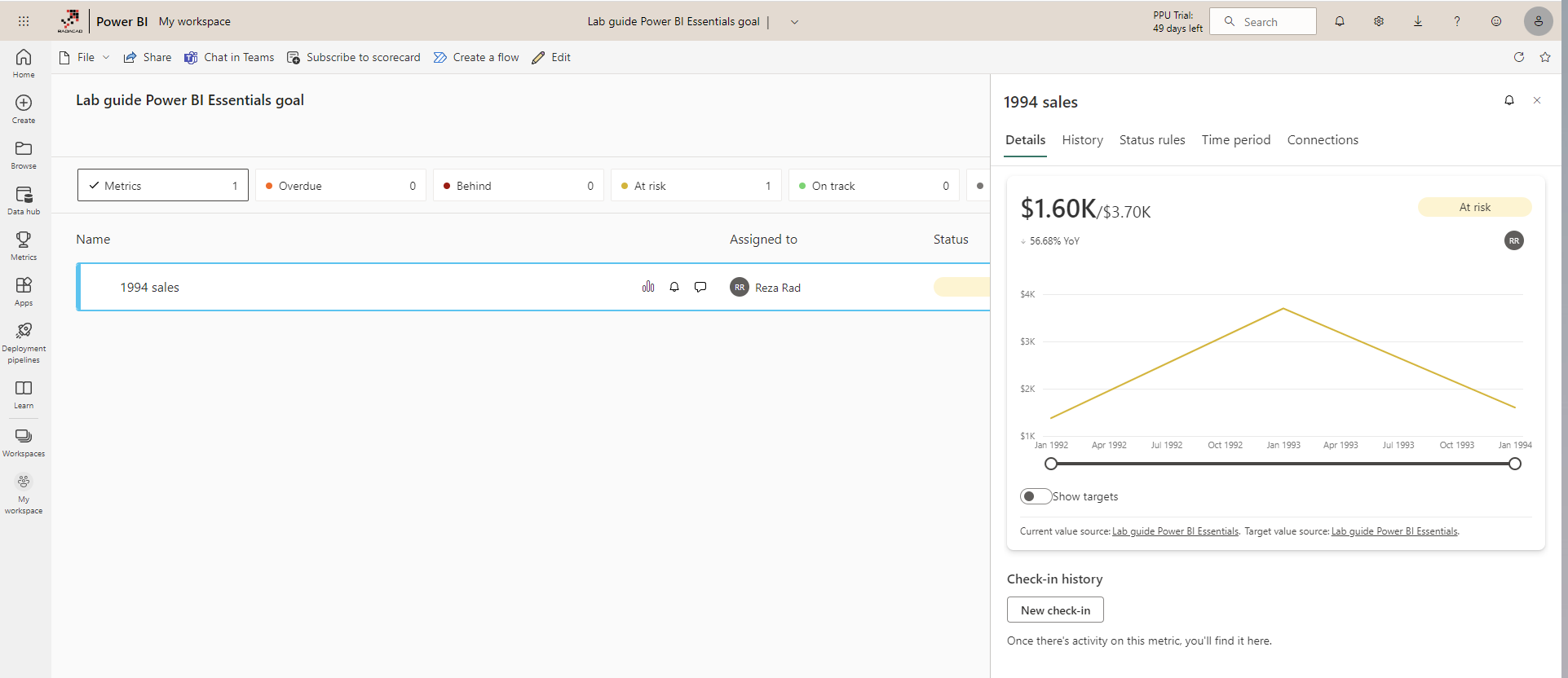Open the Data hub in sidebar
The height and width of the screenshot is (678, 1568).
tap(24, 200)
